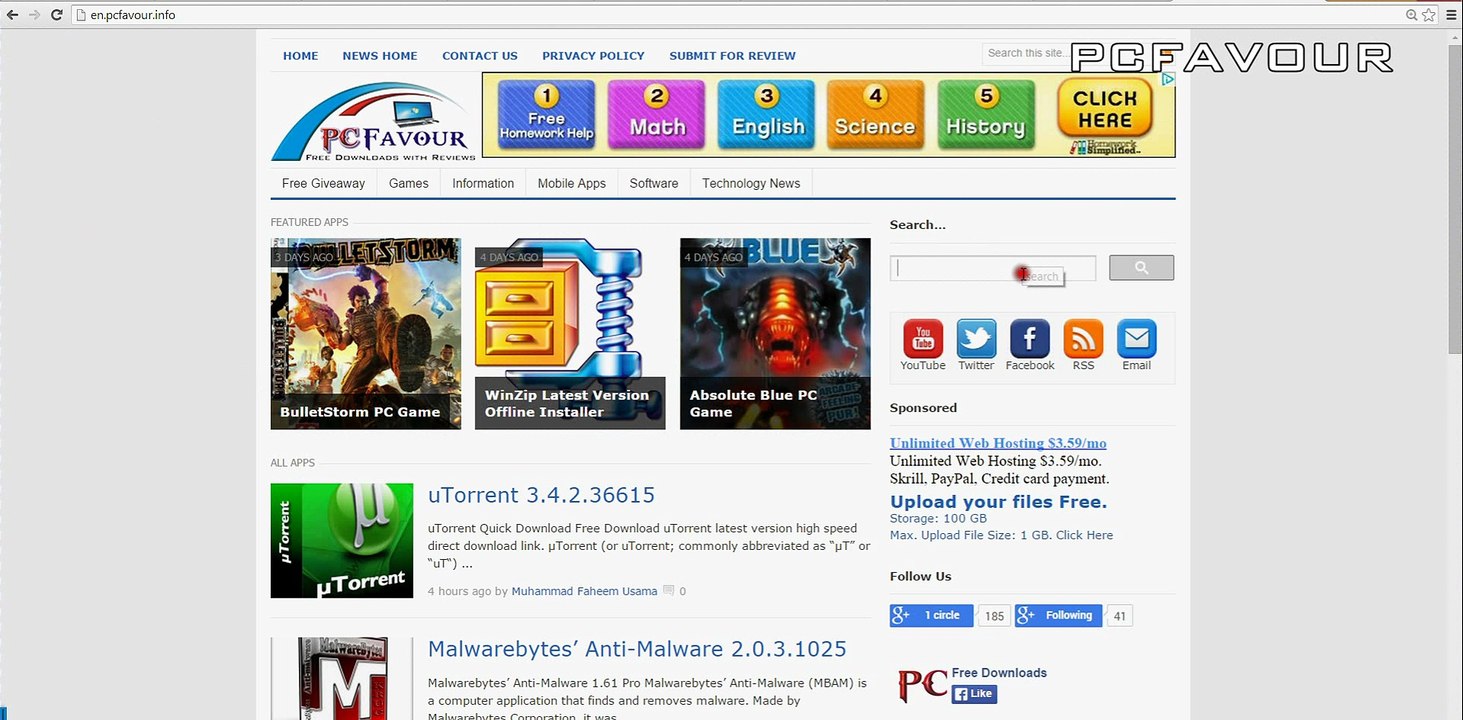Viewport: 1463px width, 720px height.
Task: Open the WinZip Latest Version featured thumbnail
Action: click(570, 334)
